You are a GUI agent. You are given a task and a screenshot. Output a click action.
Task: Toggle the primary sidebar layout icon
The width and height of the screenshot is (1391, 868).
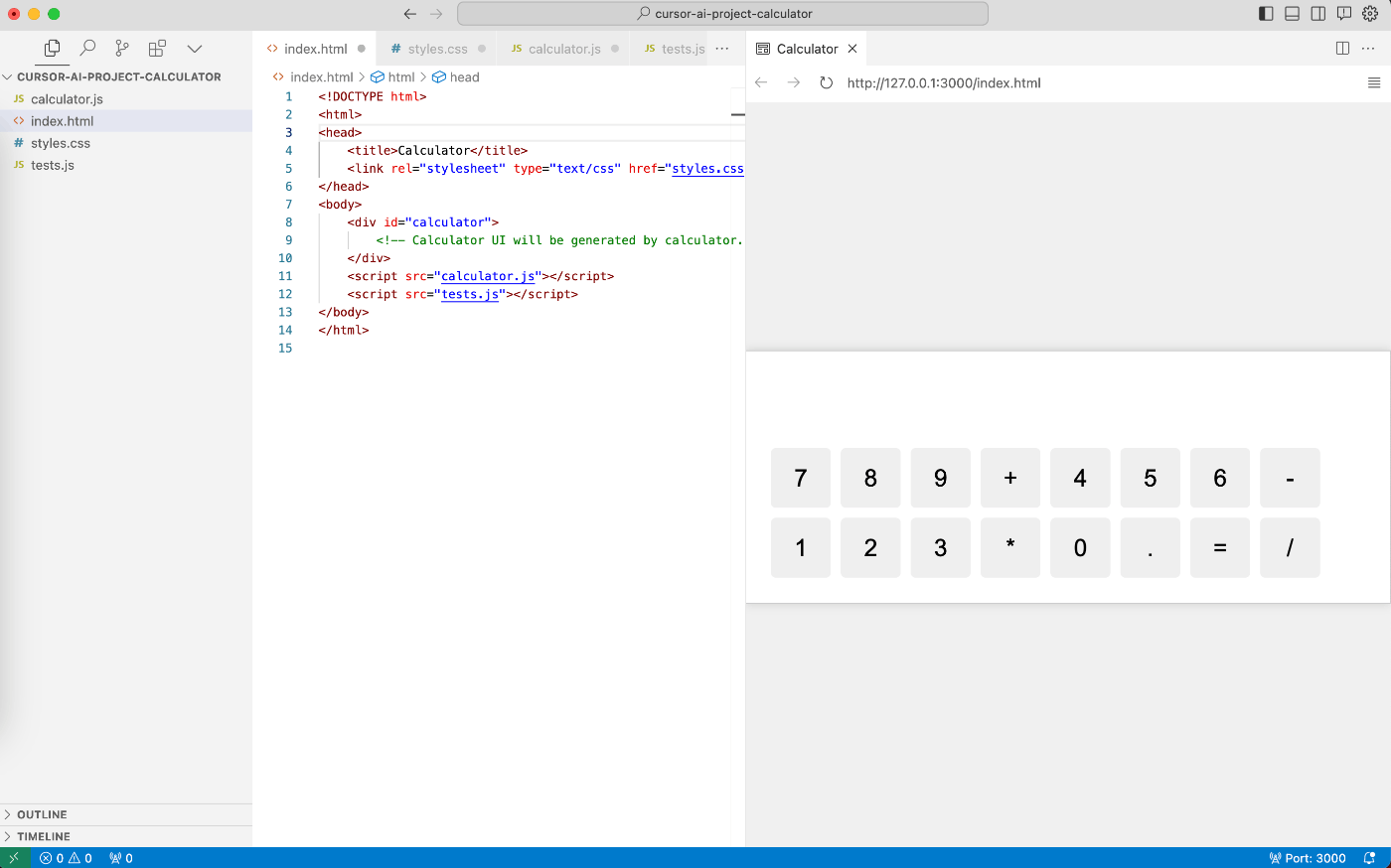1266,14
